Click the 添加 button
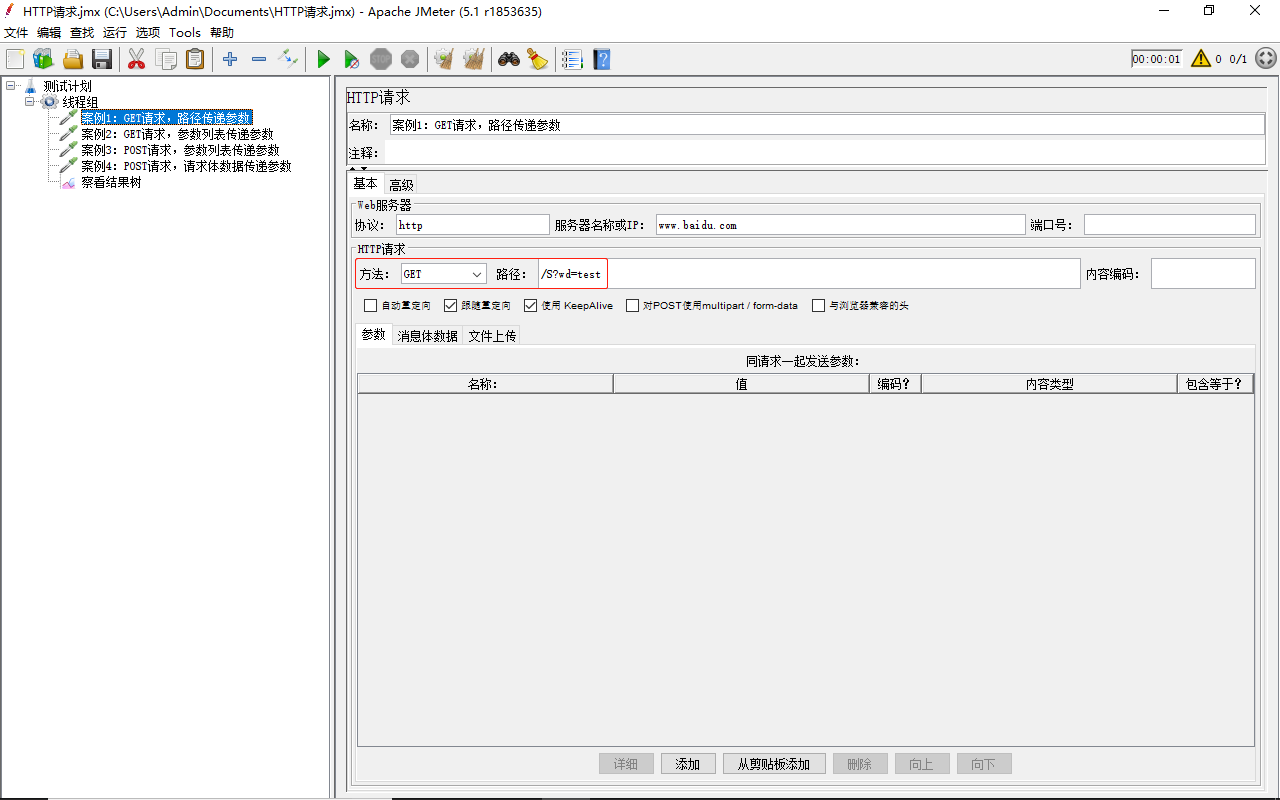 tap(688, 764)
